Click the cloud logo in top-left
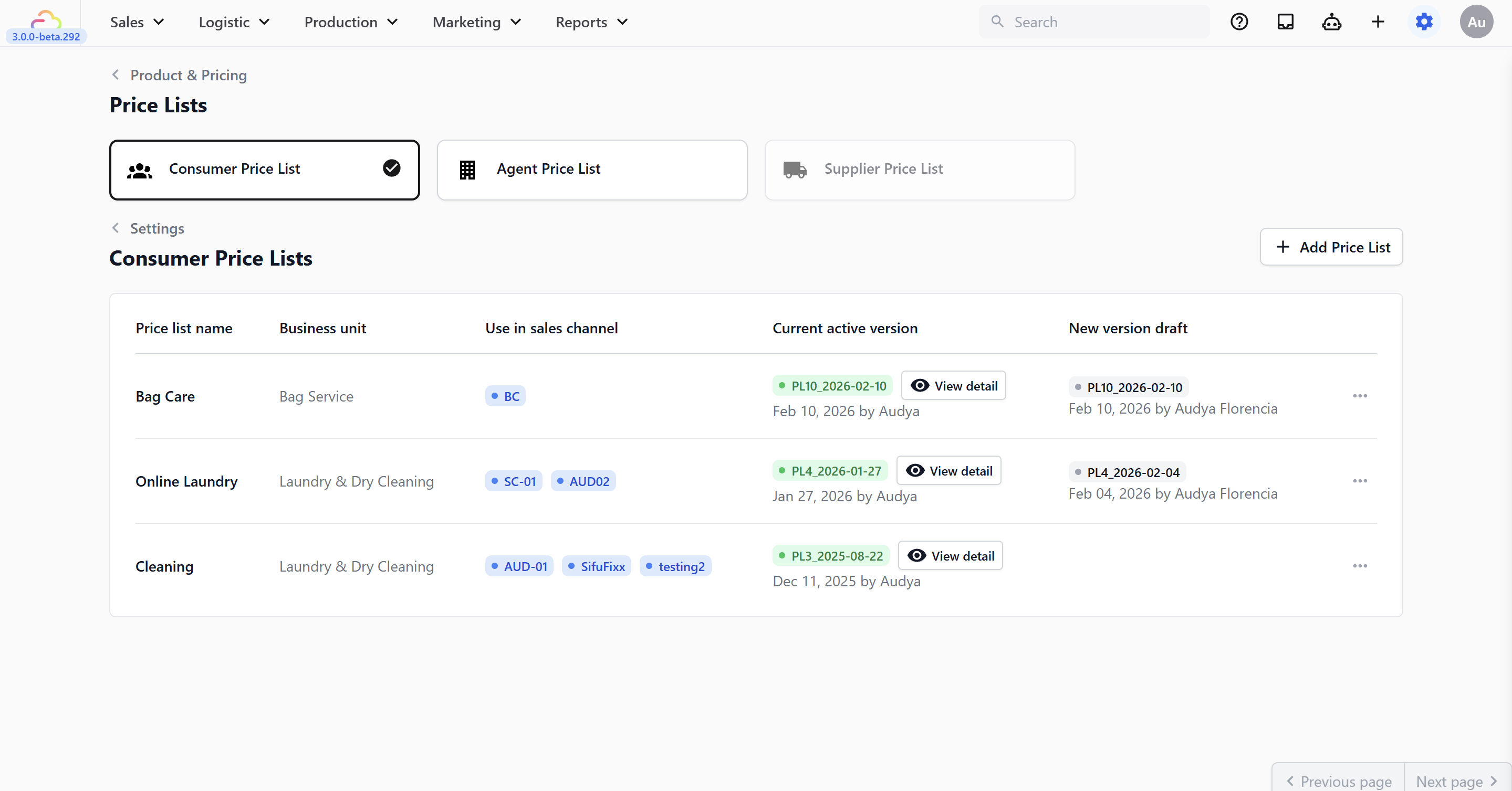 [46, 20]
